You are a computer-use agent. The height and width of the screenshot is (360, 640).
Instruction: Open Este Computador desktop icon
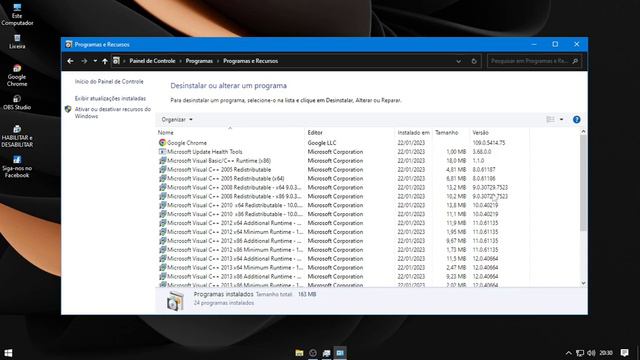click(17, 15)
